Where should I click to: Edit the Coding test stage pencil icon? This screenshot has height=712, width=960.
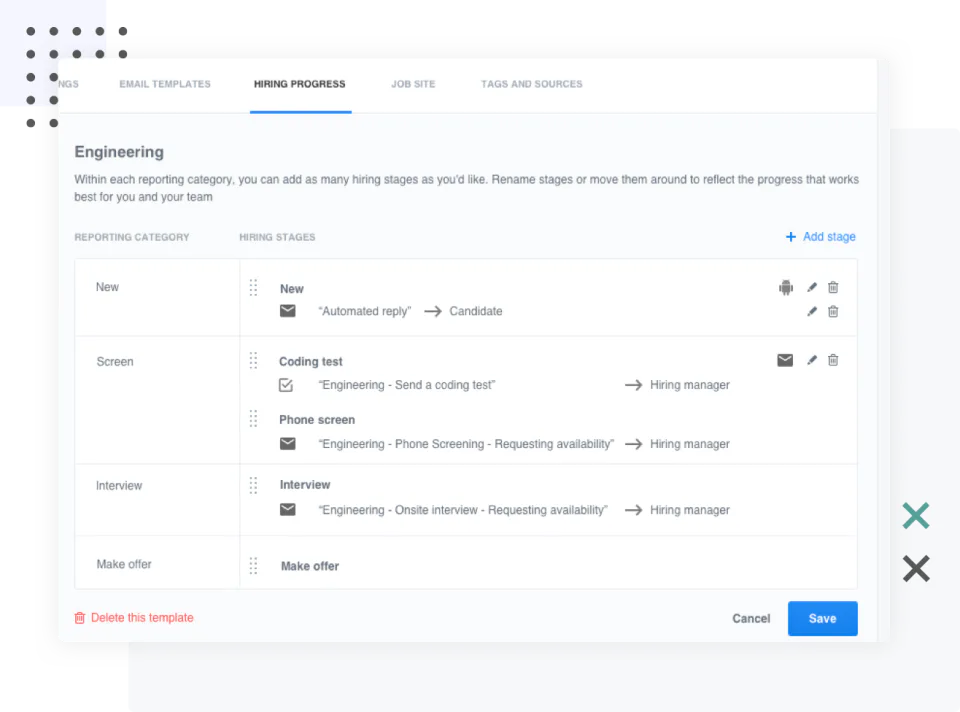coord(812,360)
